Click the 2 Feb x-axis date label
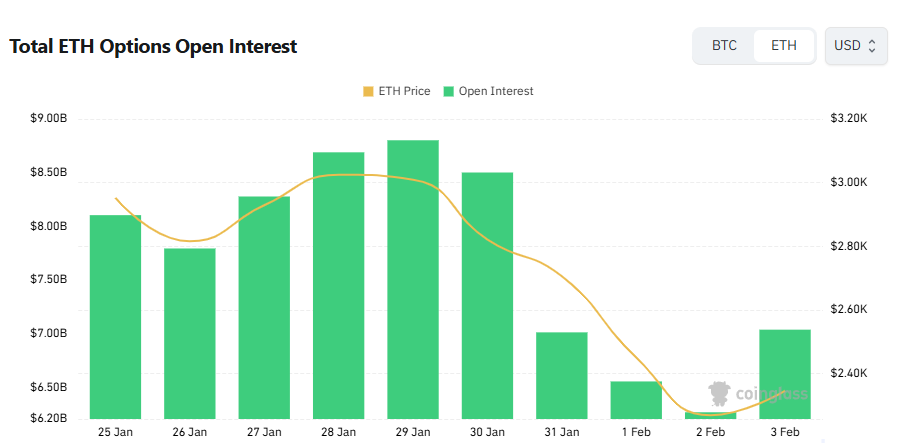The height and width of the screenshot is (443, 897). pyautogui.click(x=710, y=432)
